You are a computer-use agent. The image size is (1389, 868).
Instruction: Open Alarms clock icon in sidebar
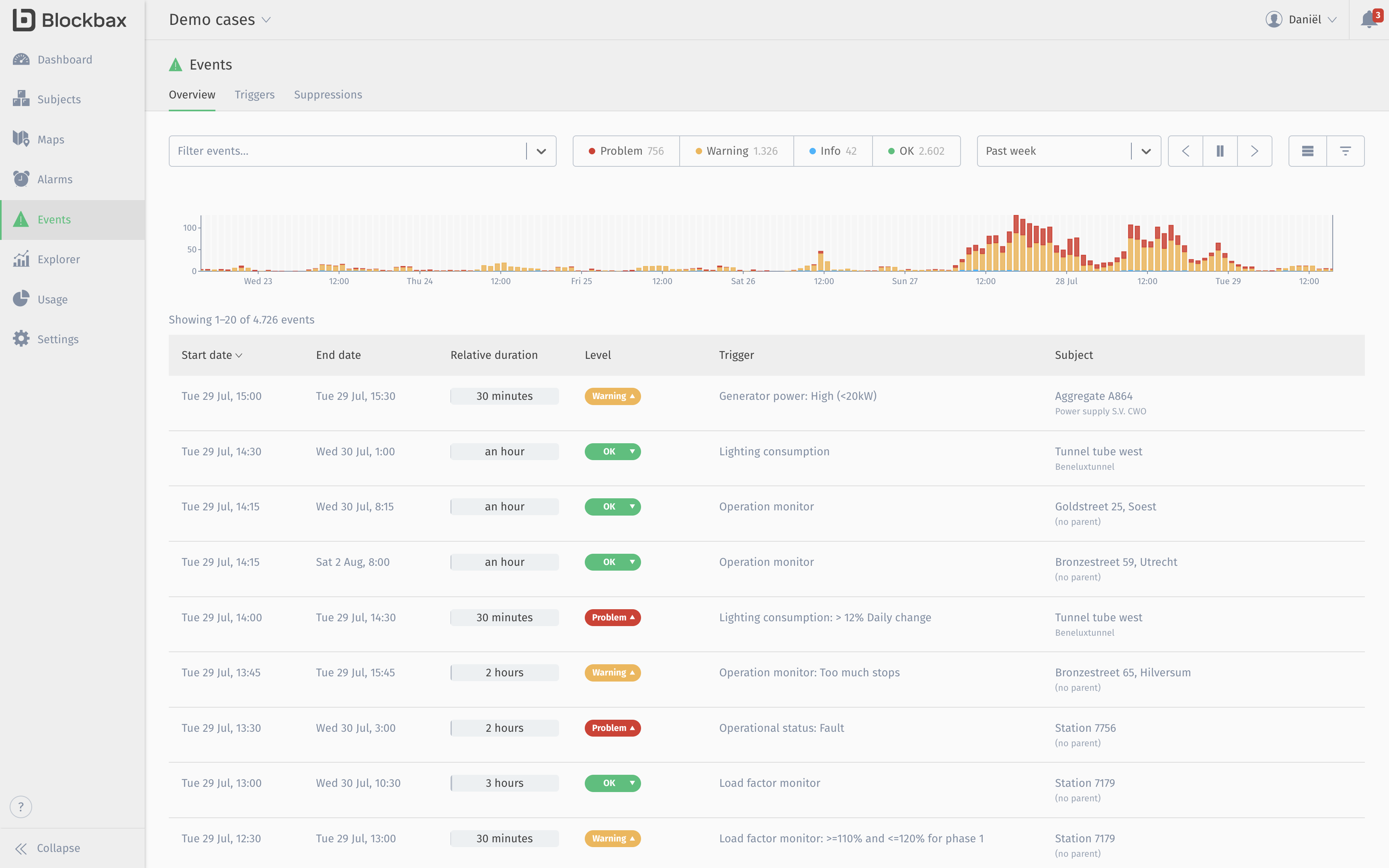coord(21,179)
